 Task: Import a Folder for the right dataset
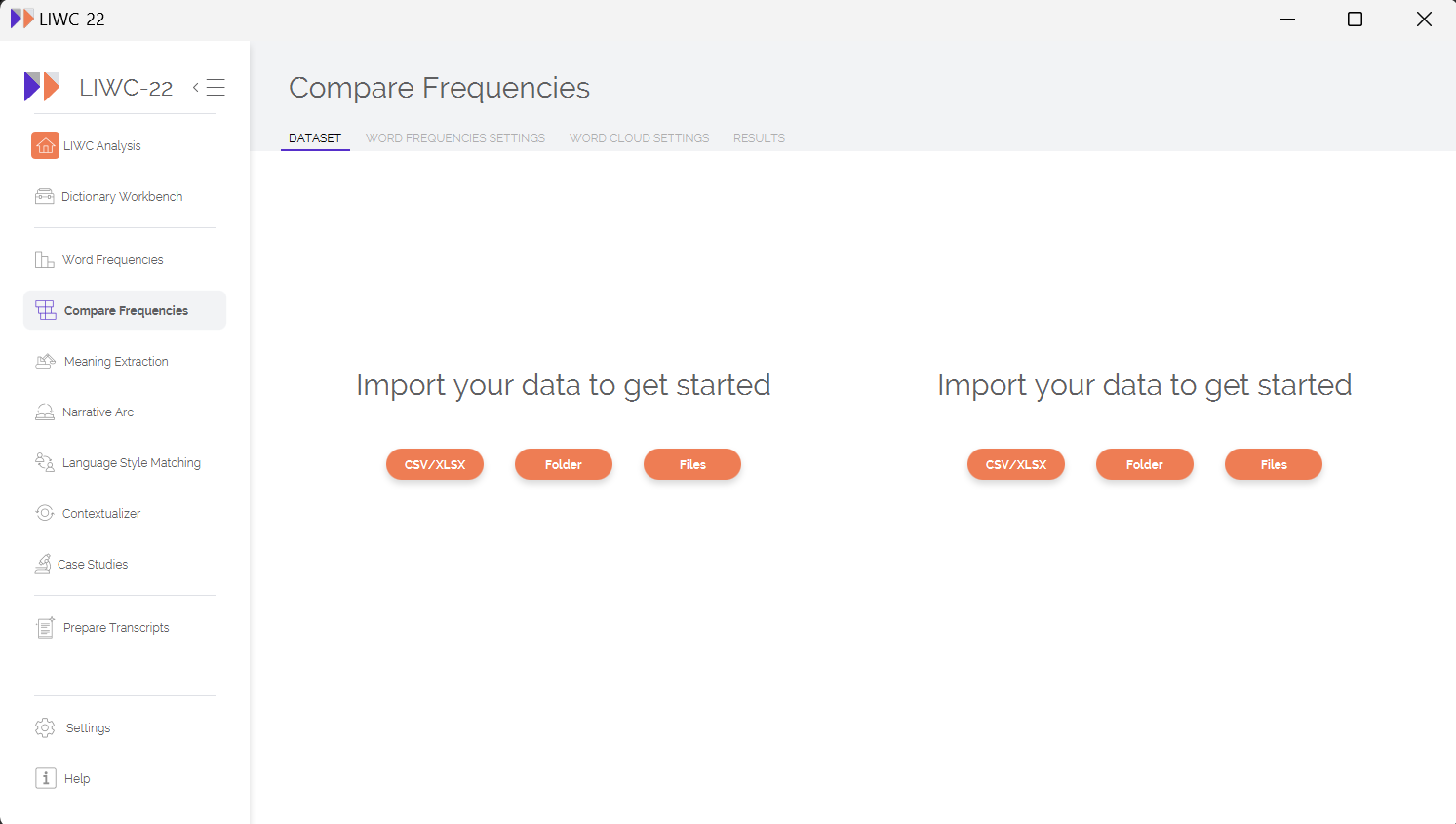pyautogui.click(x=1145, y=464)
